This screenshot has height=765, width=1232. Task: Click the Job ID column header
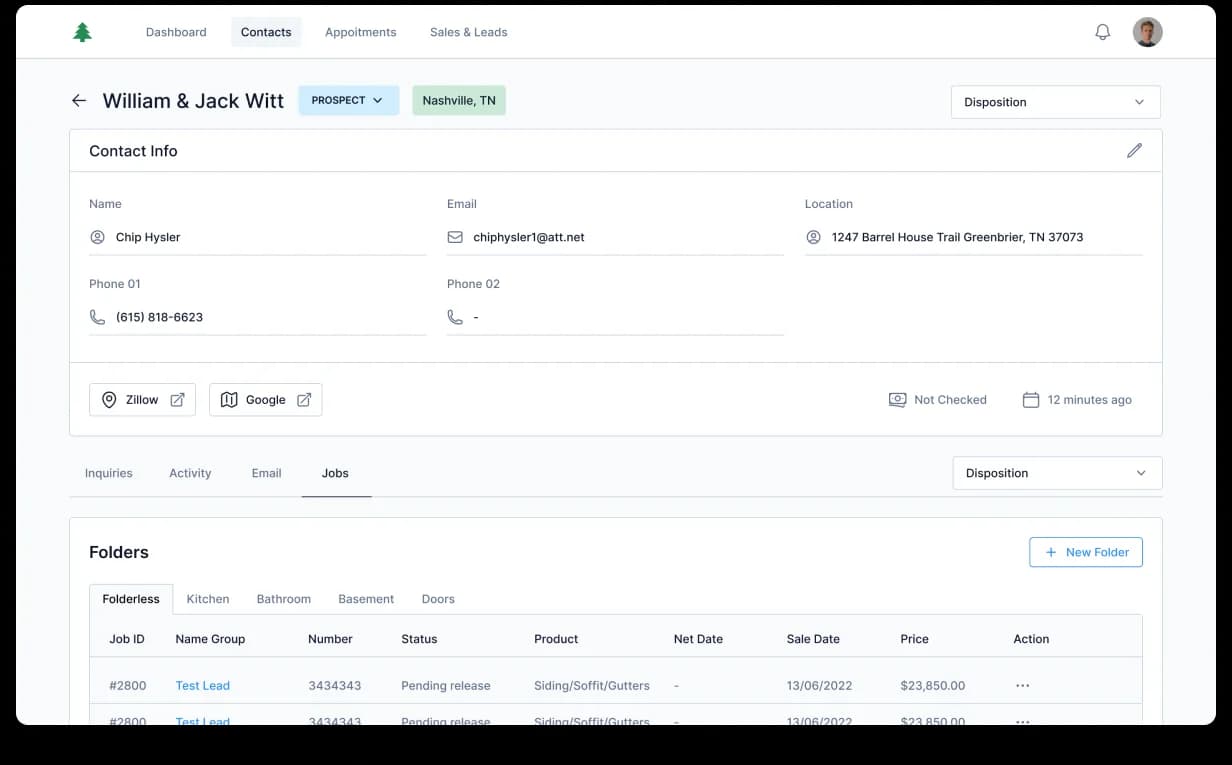click(127, 639)
